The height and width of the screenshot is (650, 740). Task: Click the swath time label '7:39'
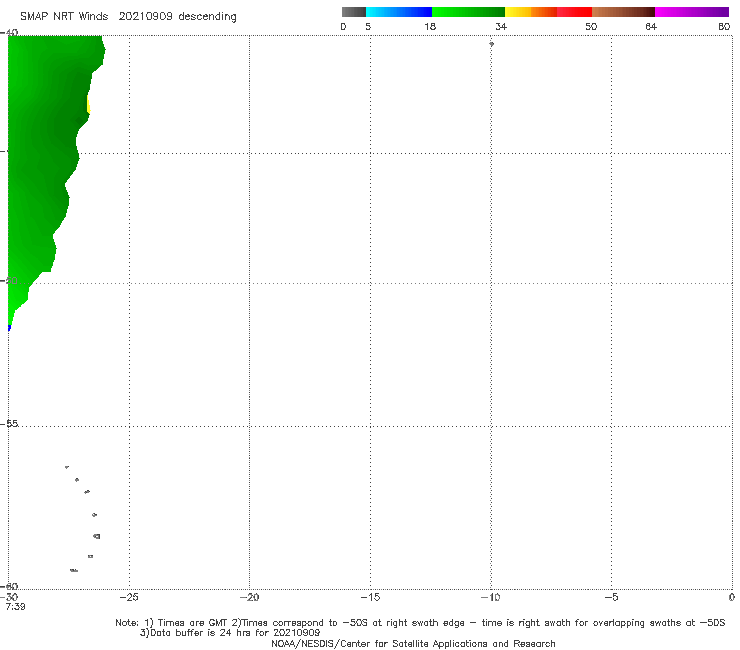coord(15,607)
